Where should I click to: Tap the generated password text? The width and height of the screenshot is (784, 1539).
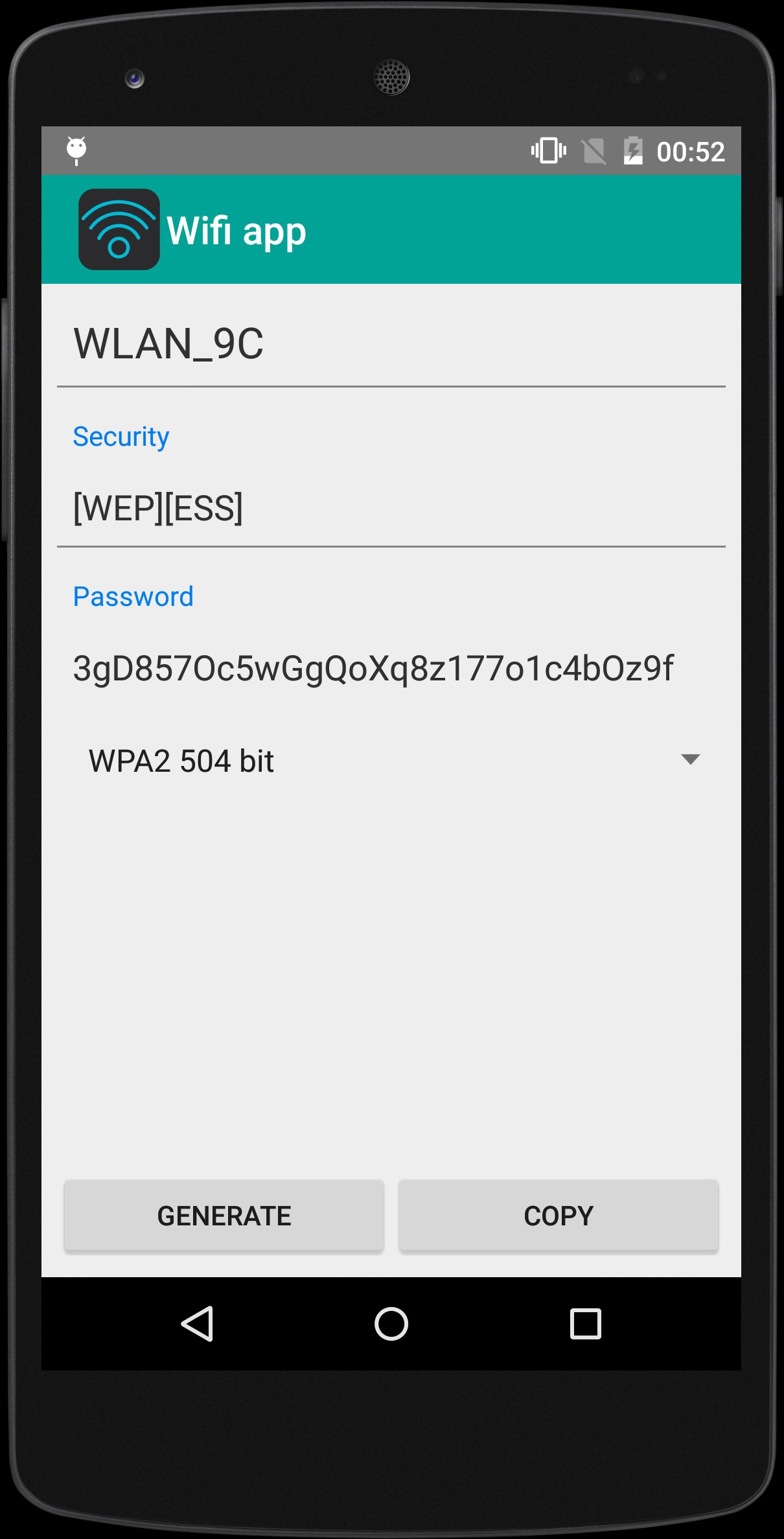pos(373,669)
